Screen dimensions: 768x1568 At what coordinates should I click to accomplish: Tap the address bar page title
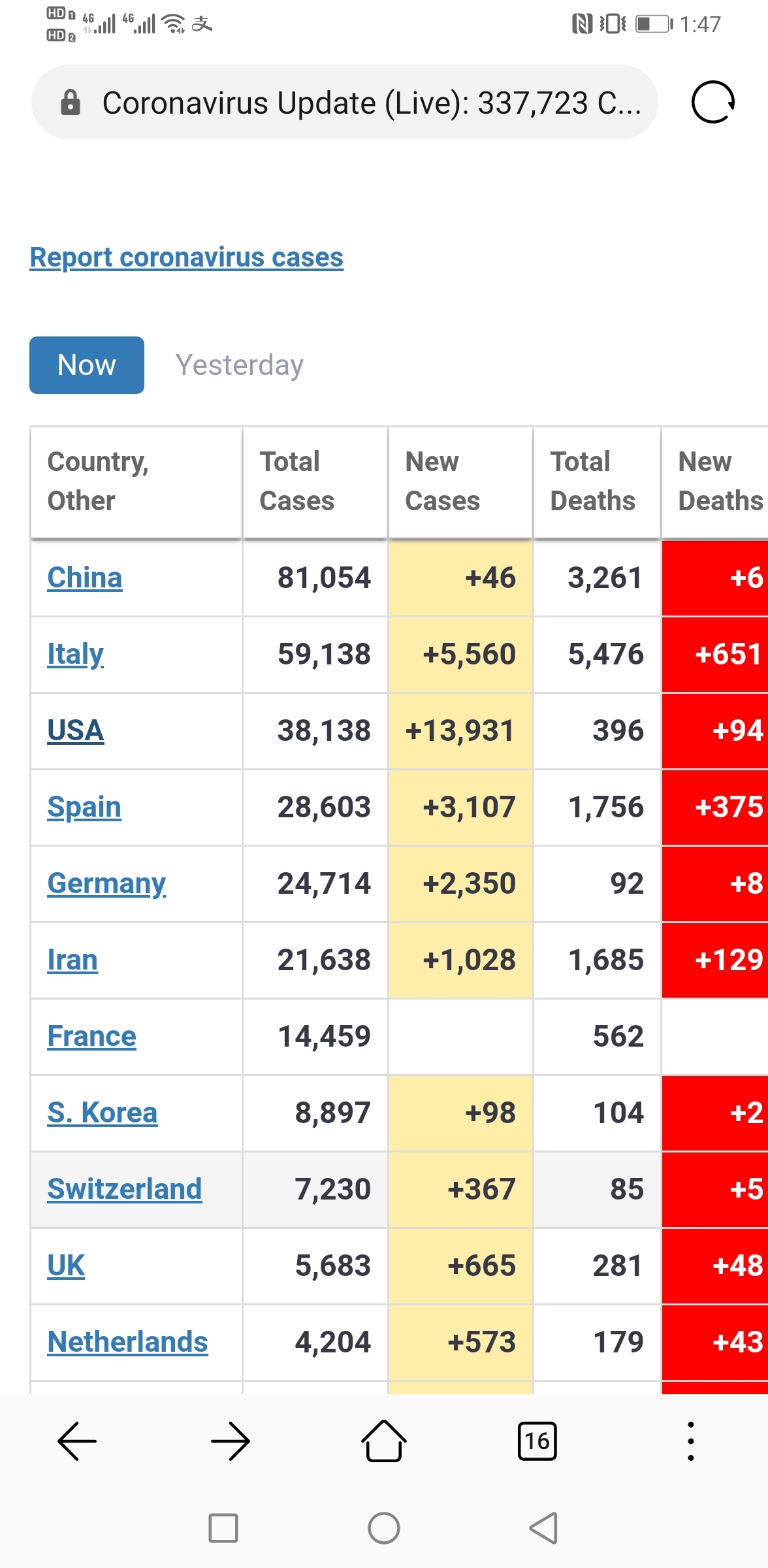(372, 103)
